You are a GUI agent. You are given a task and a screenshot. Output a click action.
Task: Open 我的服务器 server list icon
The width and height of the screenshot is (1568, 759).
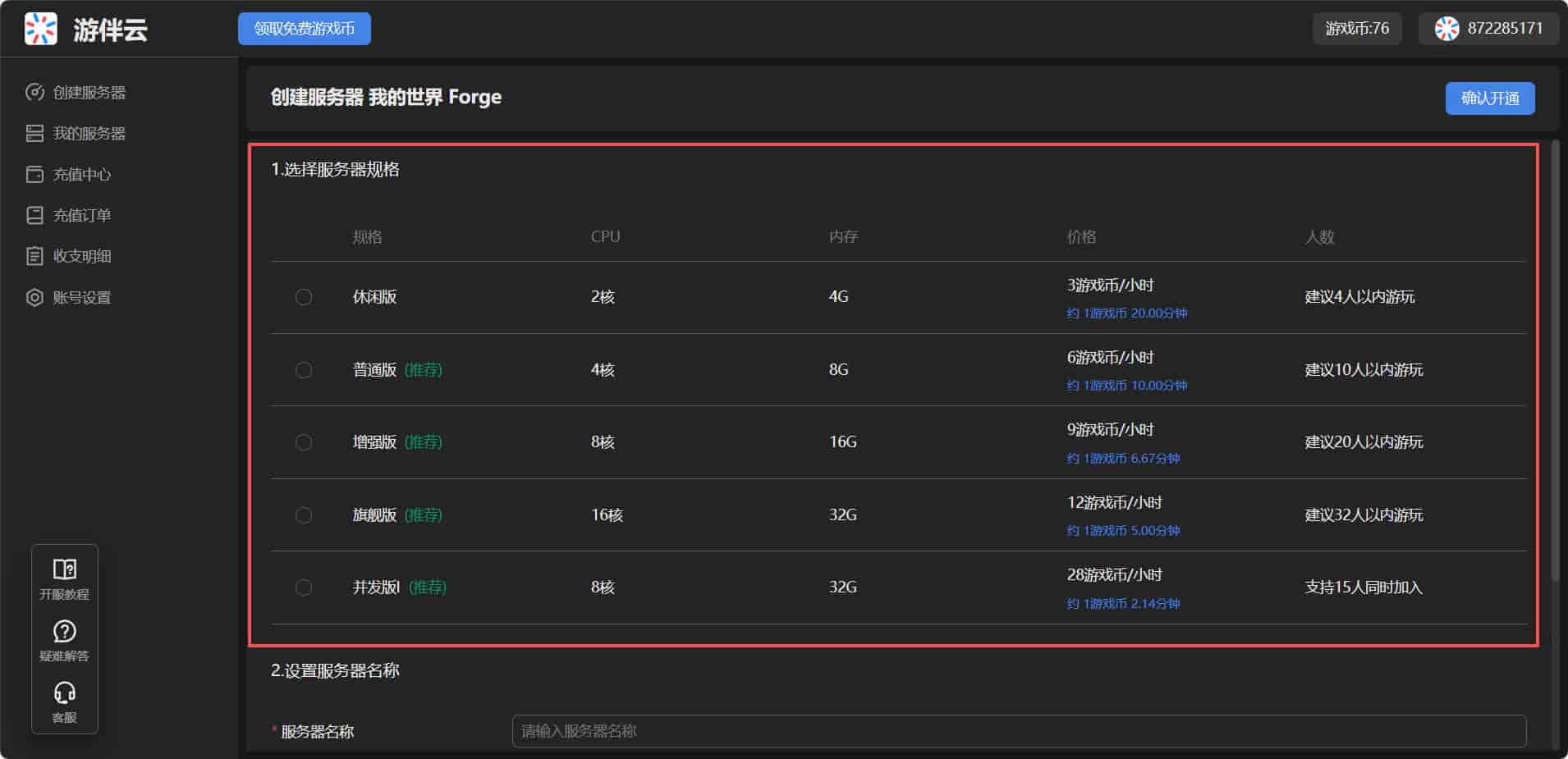(34, 134)
